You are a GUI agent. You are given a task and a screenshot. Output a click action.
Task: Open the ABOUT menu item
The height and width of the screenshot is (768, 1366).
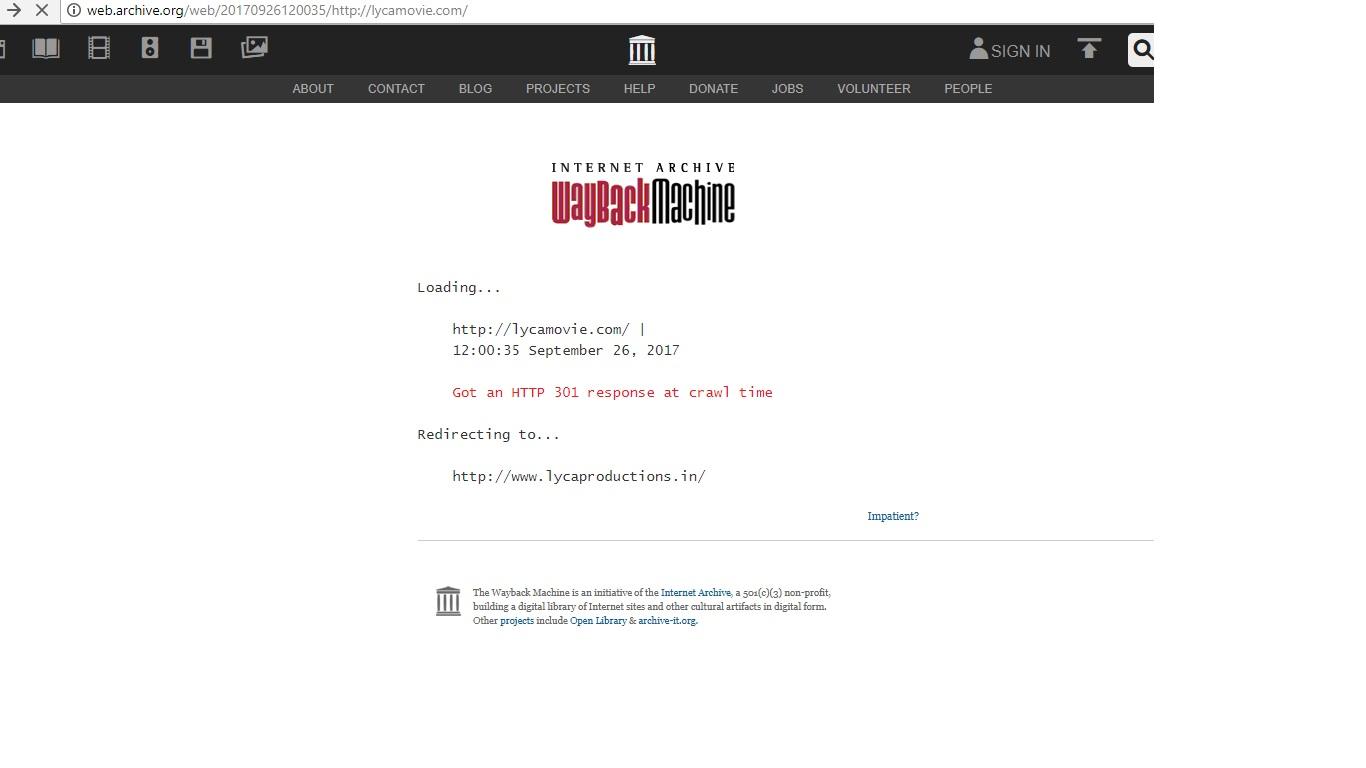point(313,89)
